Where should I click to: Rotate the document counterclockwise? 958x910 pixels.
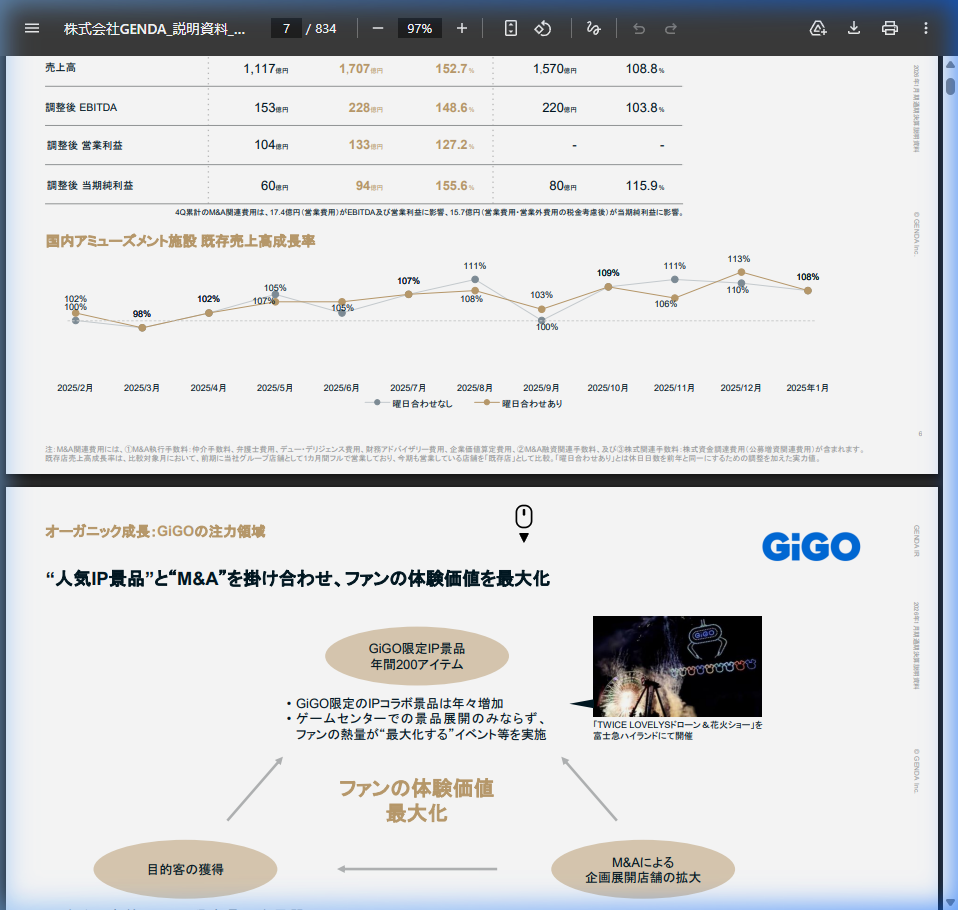[543, 28]
